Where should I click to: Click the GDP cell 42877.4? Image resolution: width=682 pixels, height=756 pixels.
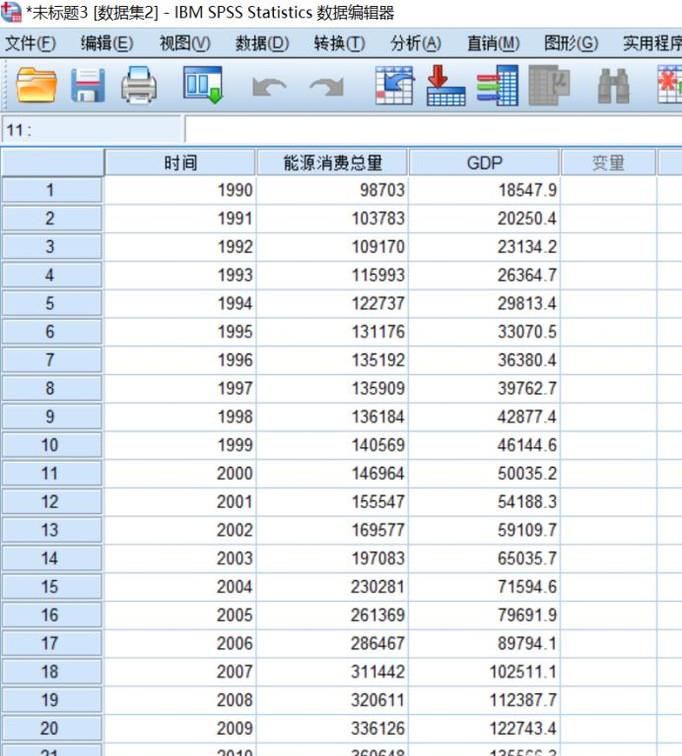[484, 417]
